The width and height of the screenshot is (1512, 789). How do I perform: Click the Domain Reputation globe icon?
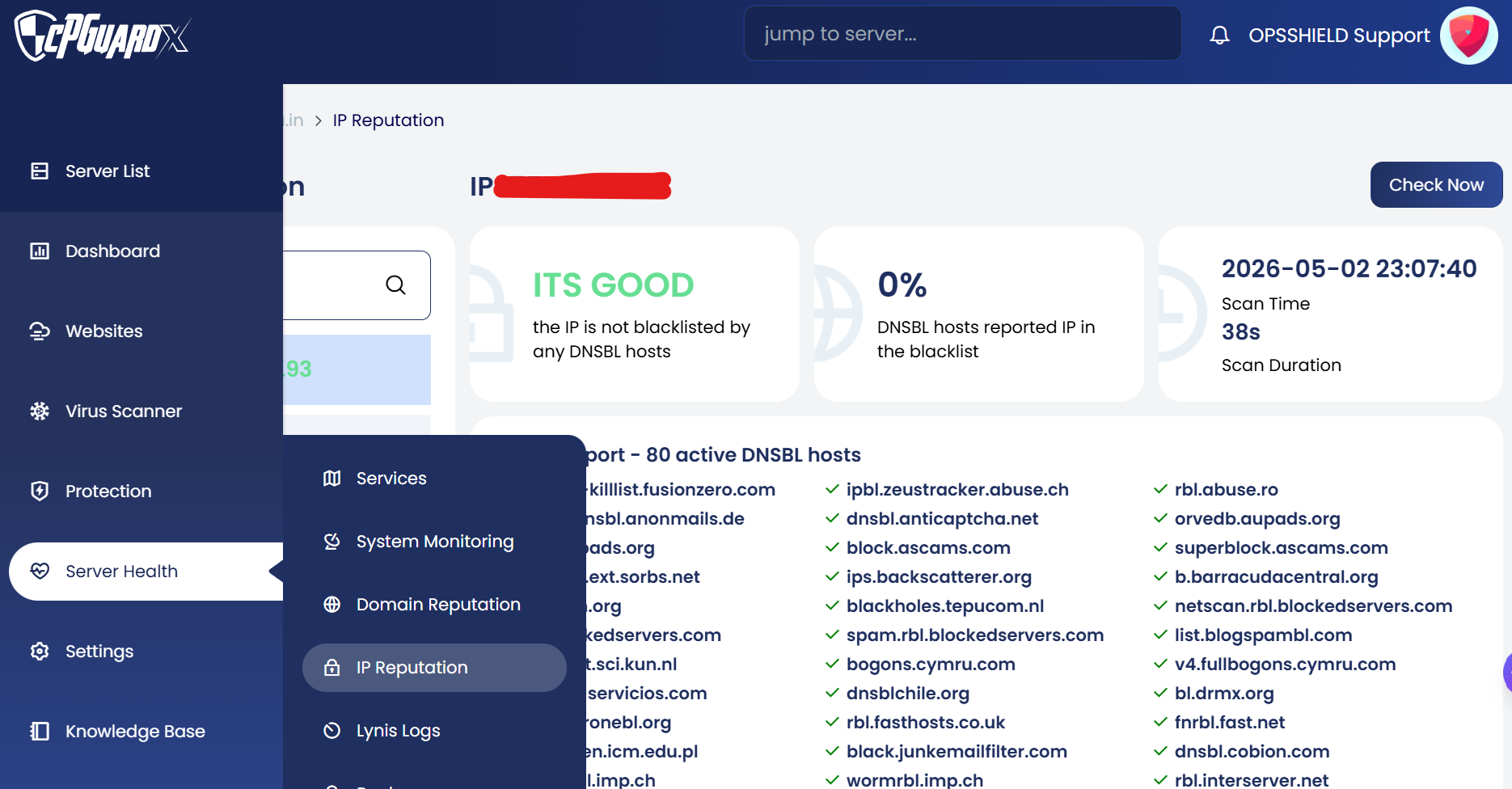(x=332, y=604)
